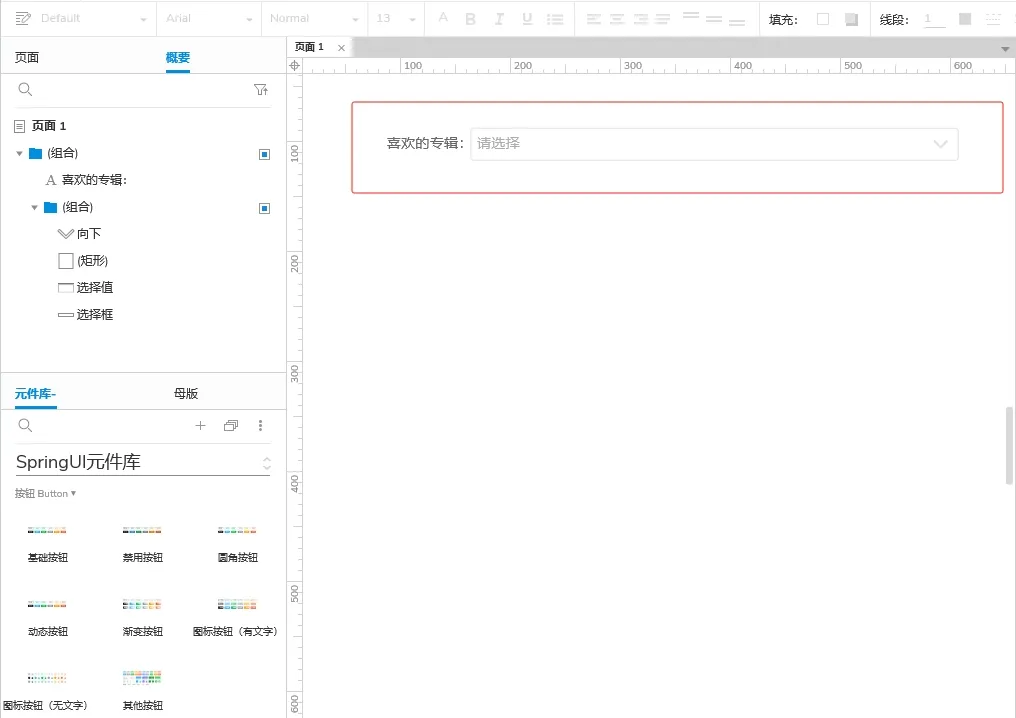Viewport: 1016px width, 718px height.
Task: Click the 请选择 dropdown on the canvas
Action: coord(714,144)
